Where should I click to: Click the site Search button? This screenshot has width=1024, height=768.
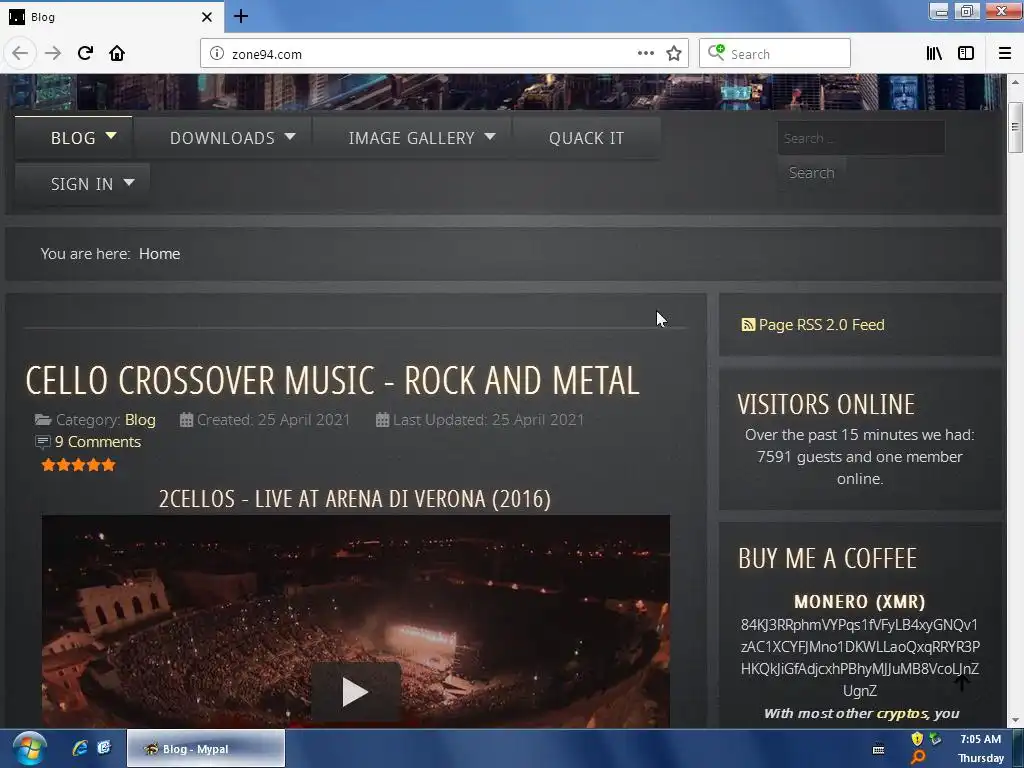tap(811, 172)
